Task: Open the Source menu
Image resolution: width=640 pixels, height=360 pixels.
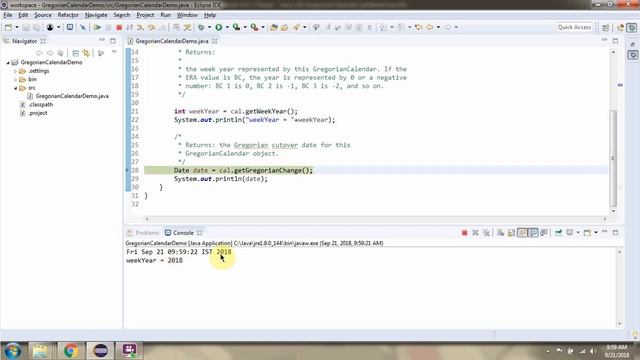Action: point(42,15)
